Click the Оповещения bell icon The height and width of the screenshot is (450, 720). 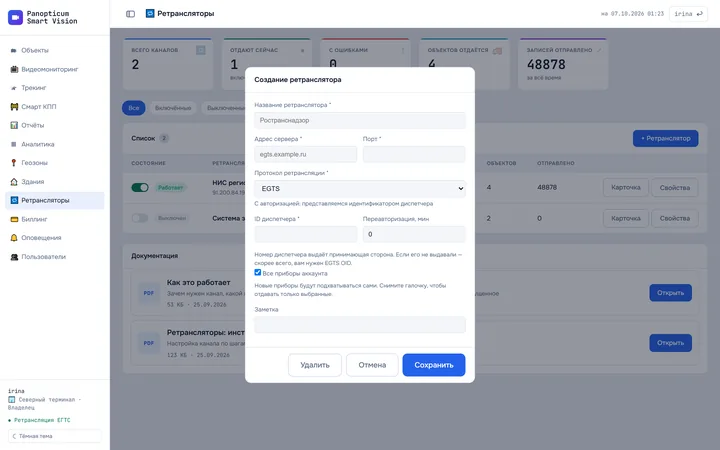[x=14, y=238]
